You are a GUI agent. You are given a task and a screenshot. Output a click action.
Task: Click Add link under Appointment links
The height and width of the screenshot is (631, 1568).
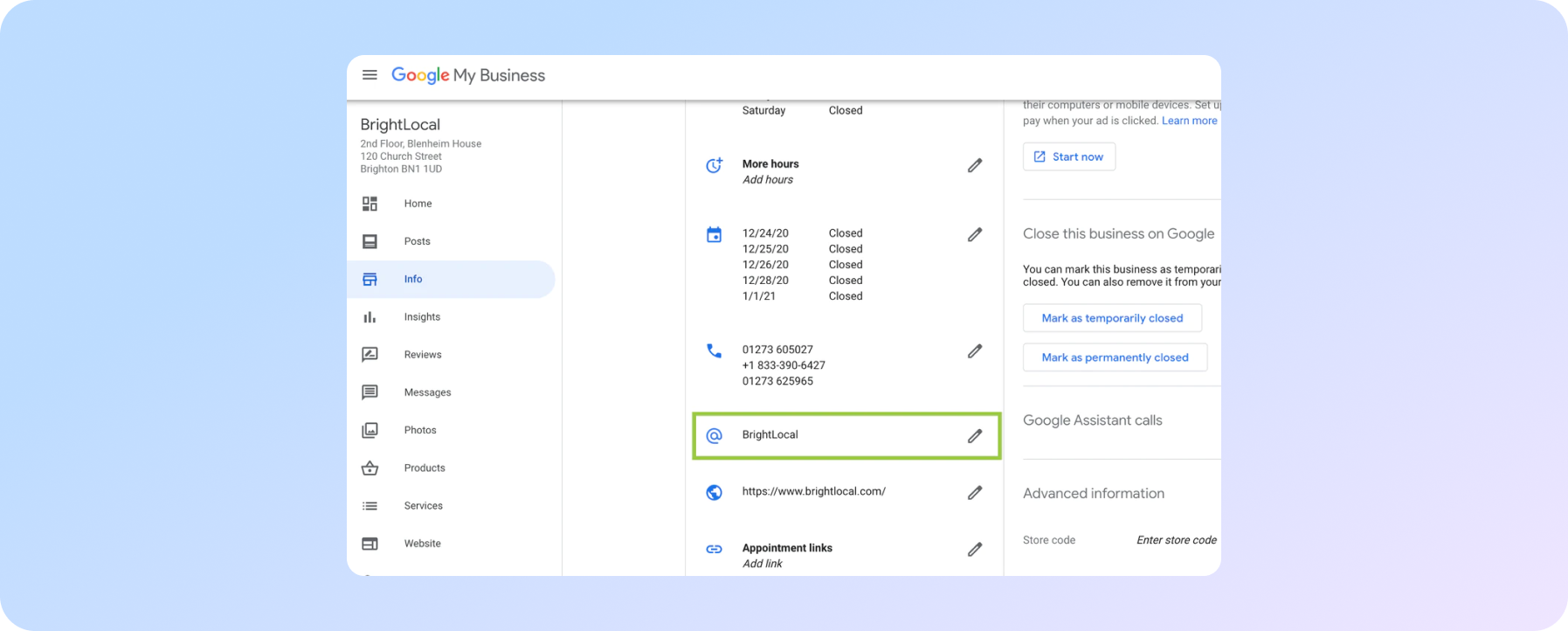[762, 564]
